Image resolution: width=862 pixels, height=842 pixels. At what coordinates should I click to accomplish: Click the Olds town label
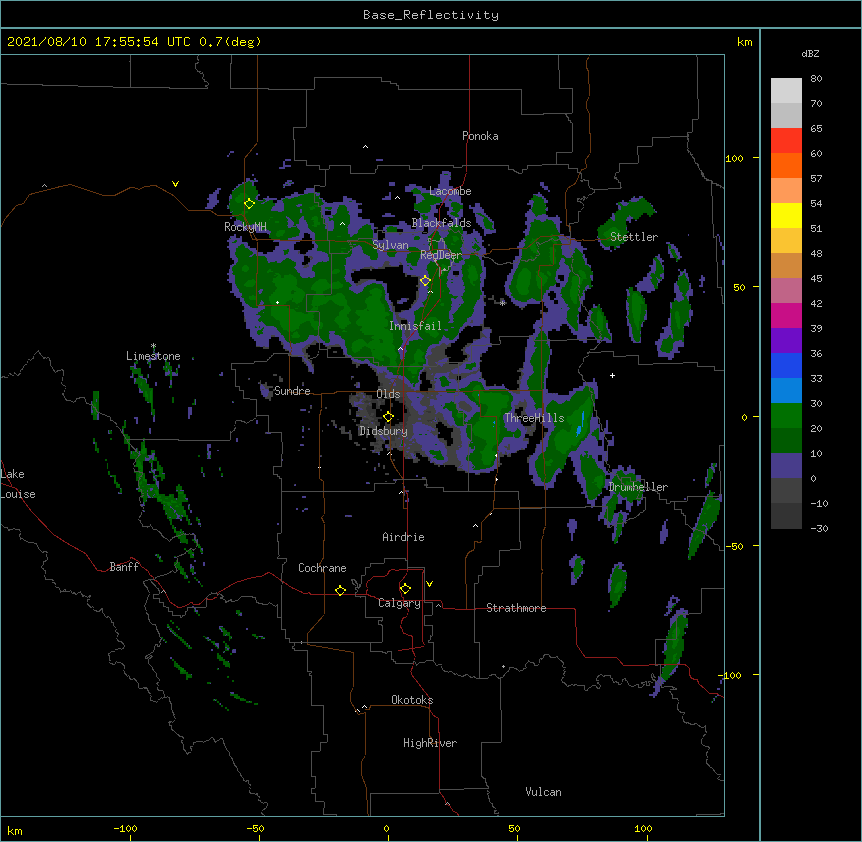click(x=388, y=394)
